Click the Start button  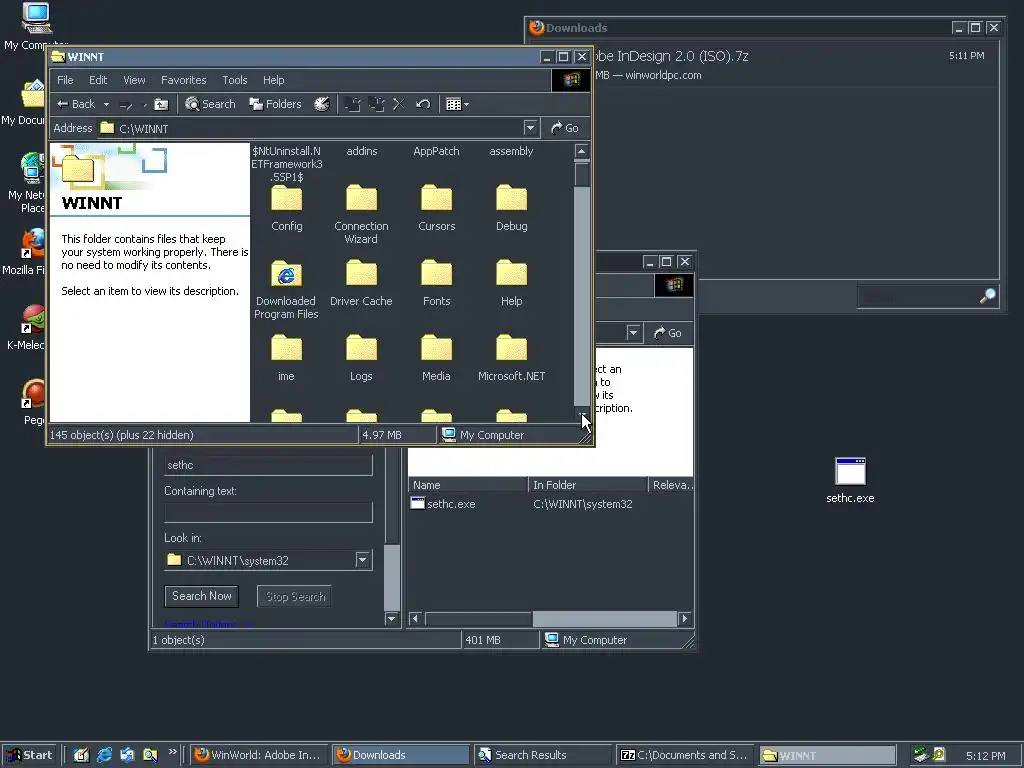(29, 755)
